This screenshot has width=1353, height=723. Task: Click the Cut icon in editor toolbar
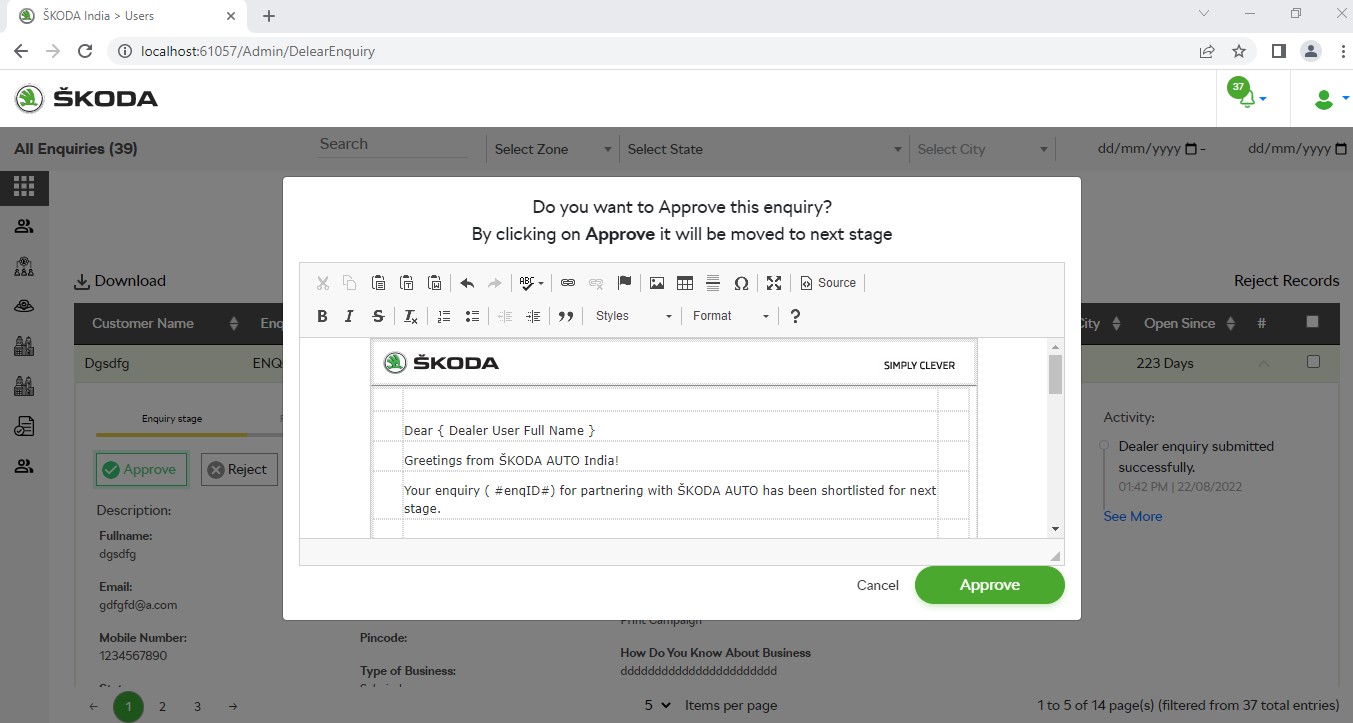(x=322, y=283)
